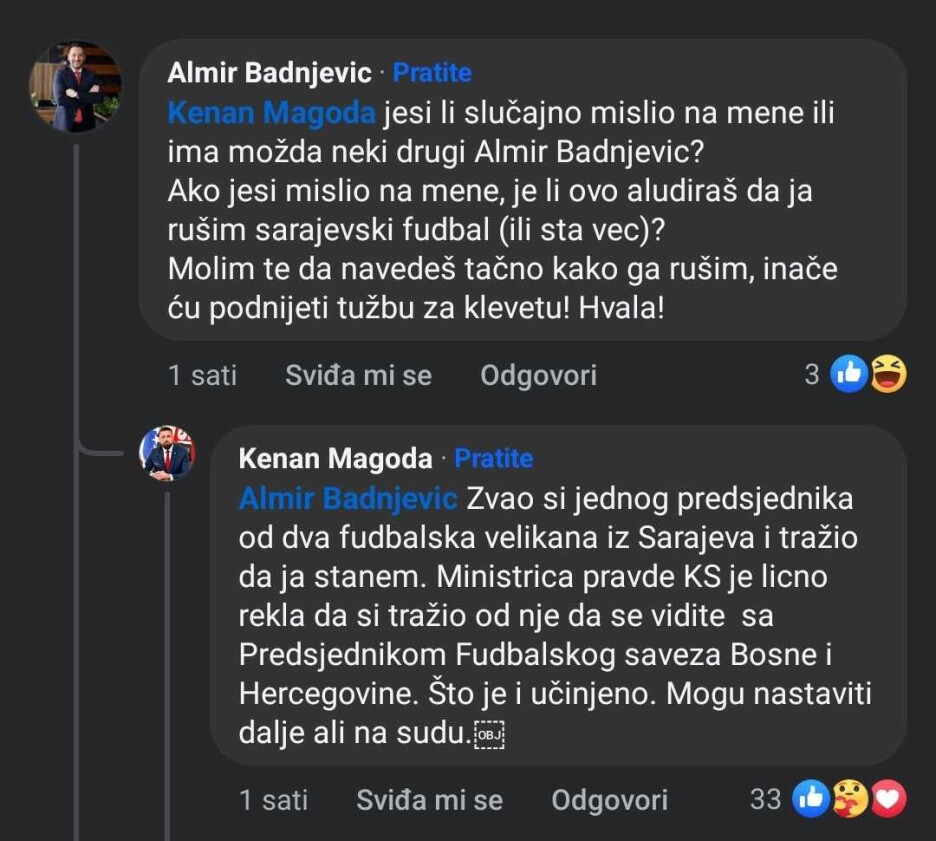
Task: Show the 3 reactions count on Almir's comment
Action: pyautogui.click(x=812, y=375)
